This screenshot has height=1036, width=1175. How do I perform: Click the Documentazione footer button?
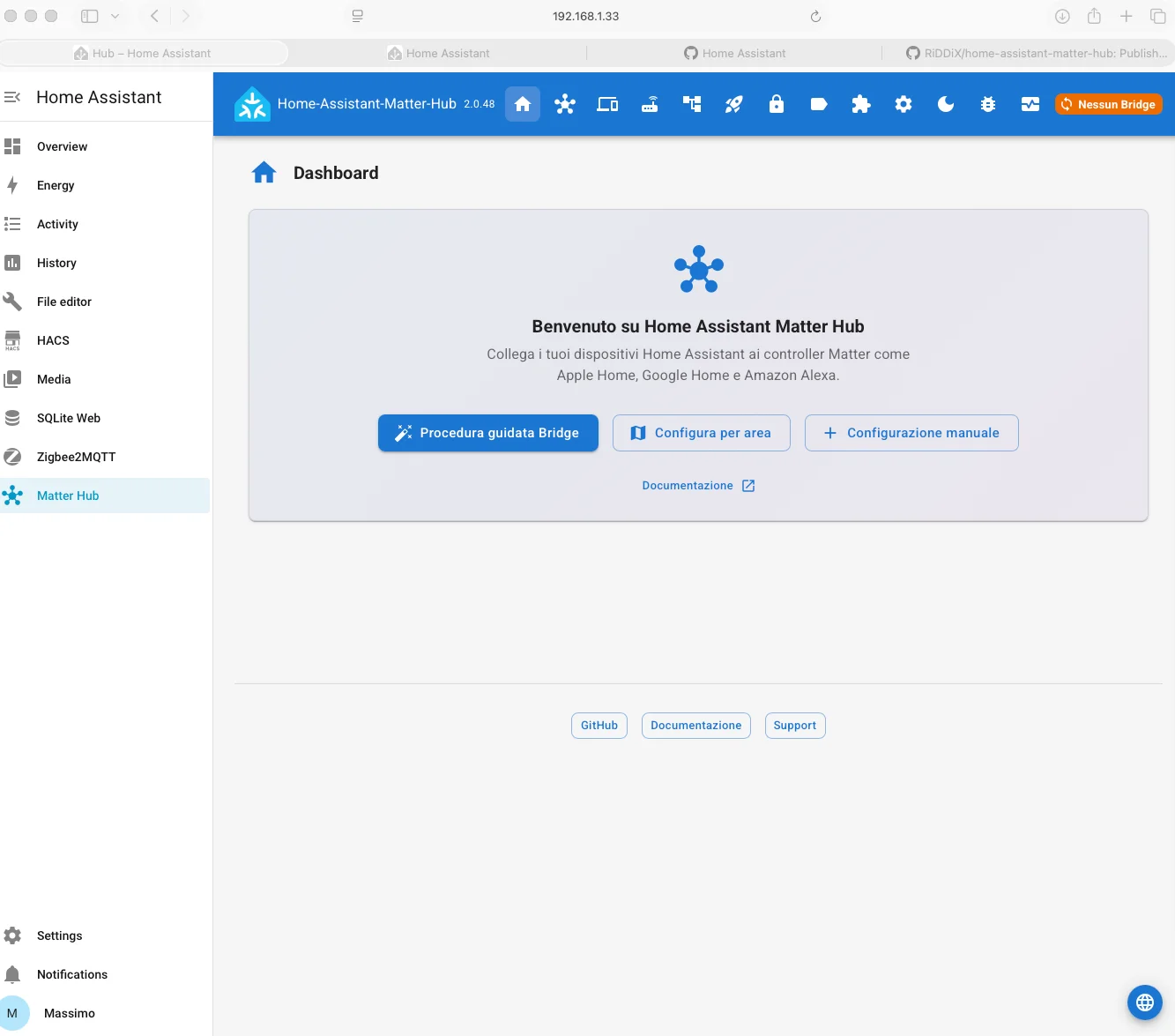[x=696, y=726]
